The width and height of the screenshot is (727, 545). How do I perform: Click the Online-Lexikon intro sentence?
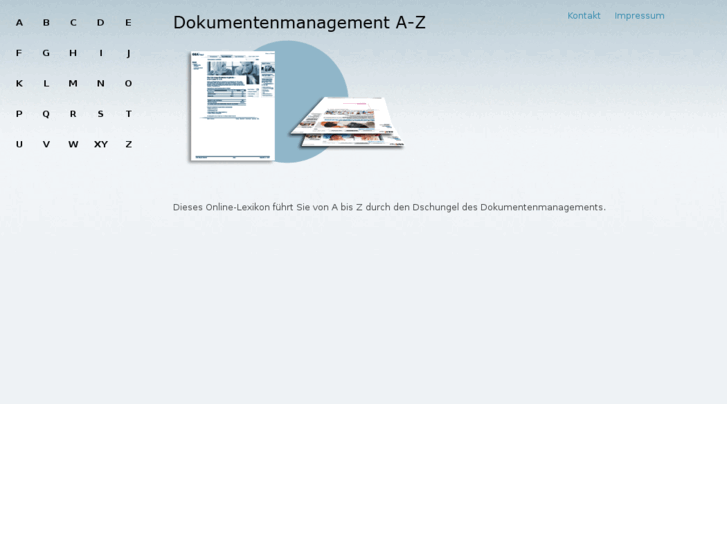coord(389,207)
